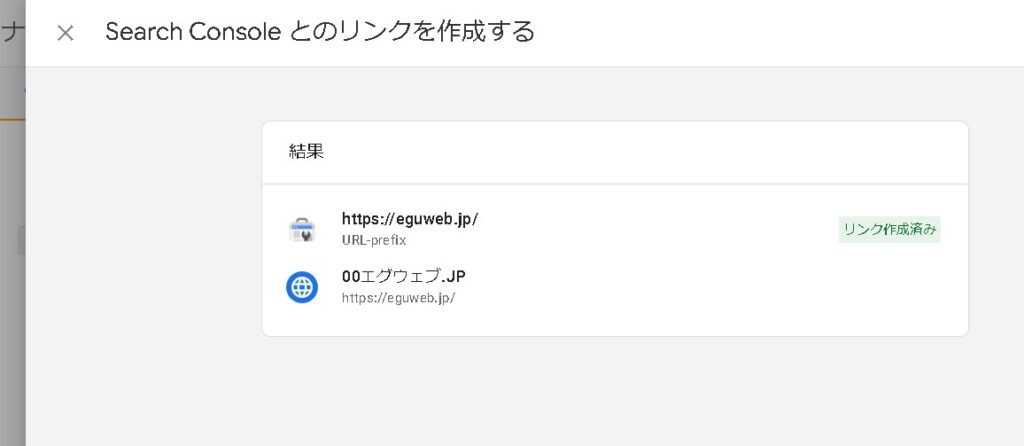Click the empty gray area below the results card

point(614,390)
